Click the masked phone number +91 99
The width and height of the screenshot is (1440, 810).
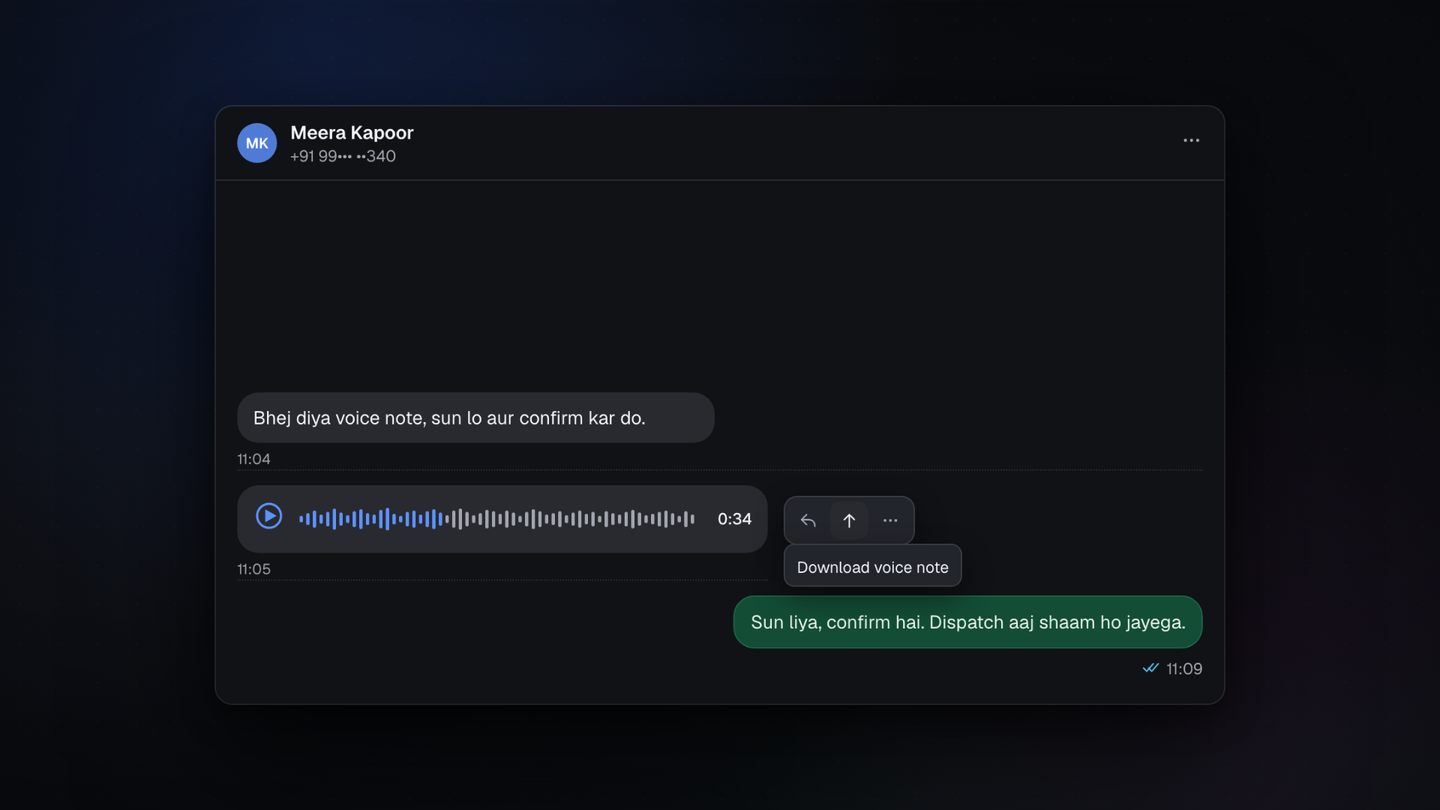(x=343, y=157)
